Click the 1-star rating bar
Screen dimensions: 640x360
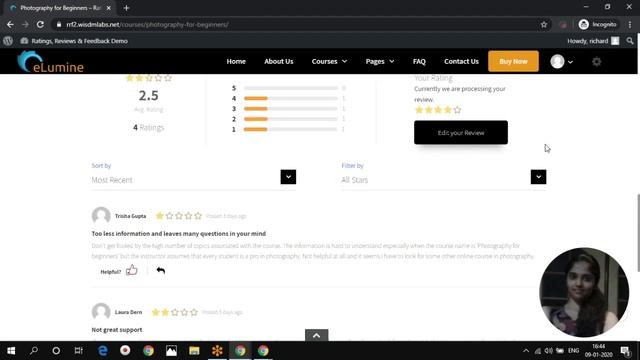pos(291,129)
